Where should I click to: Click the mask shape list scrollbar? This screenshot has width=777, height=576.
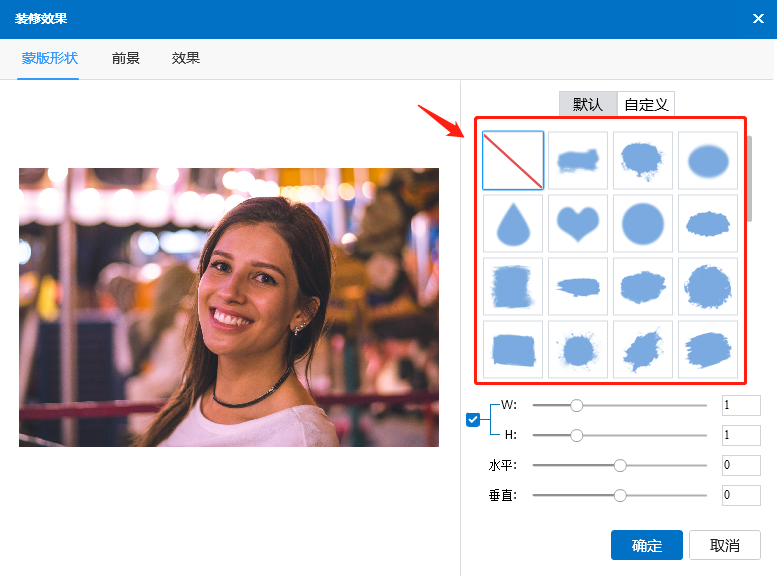point(750,178)
